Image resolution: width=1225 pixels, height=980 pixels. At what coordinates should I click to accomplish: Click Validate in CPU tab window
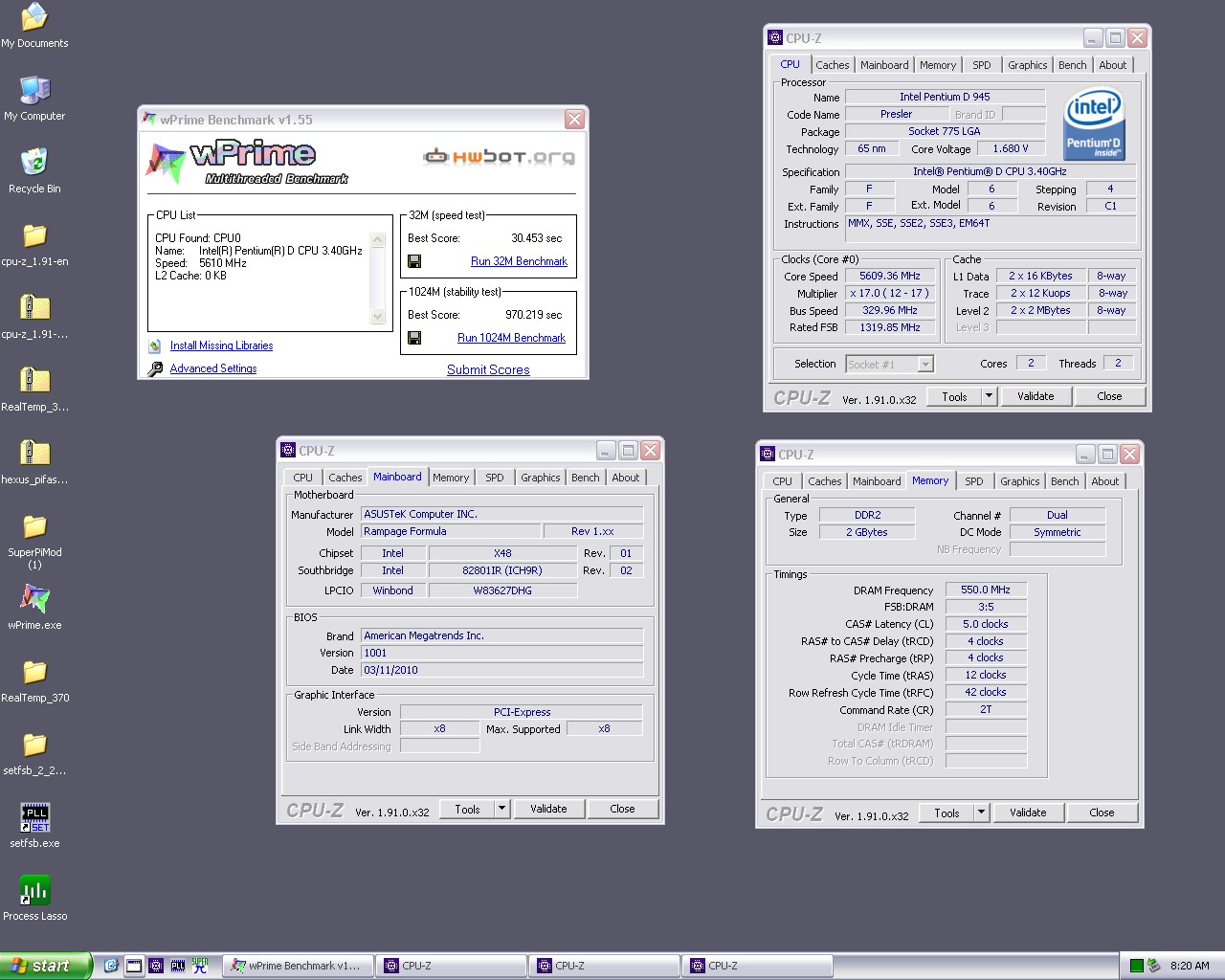click(x=1036, y=396)
